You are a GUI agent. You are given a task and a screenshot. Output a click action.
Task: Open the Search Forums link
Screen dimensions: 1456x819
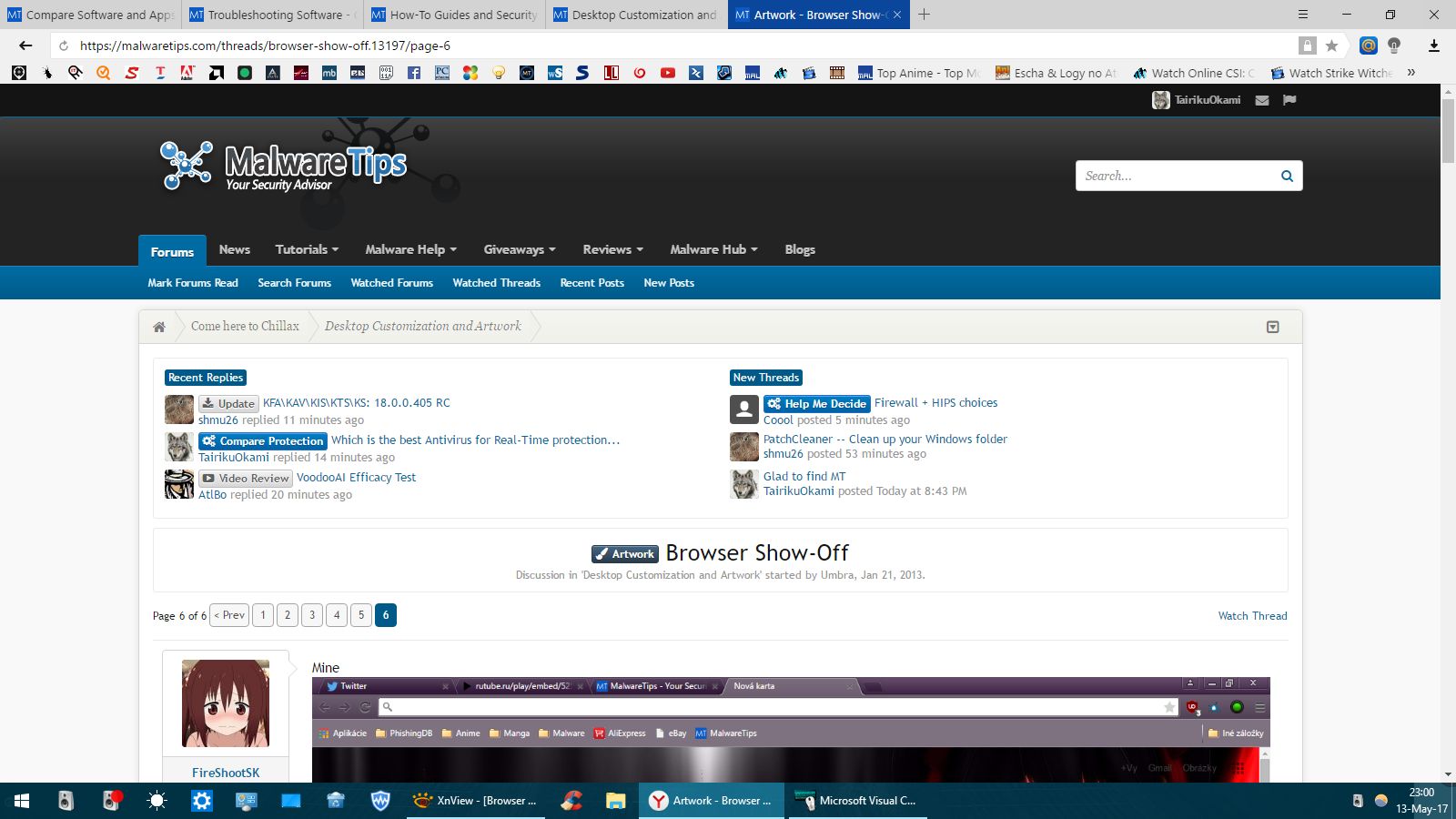(294, 283)
